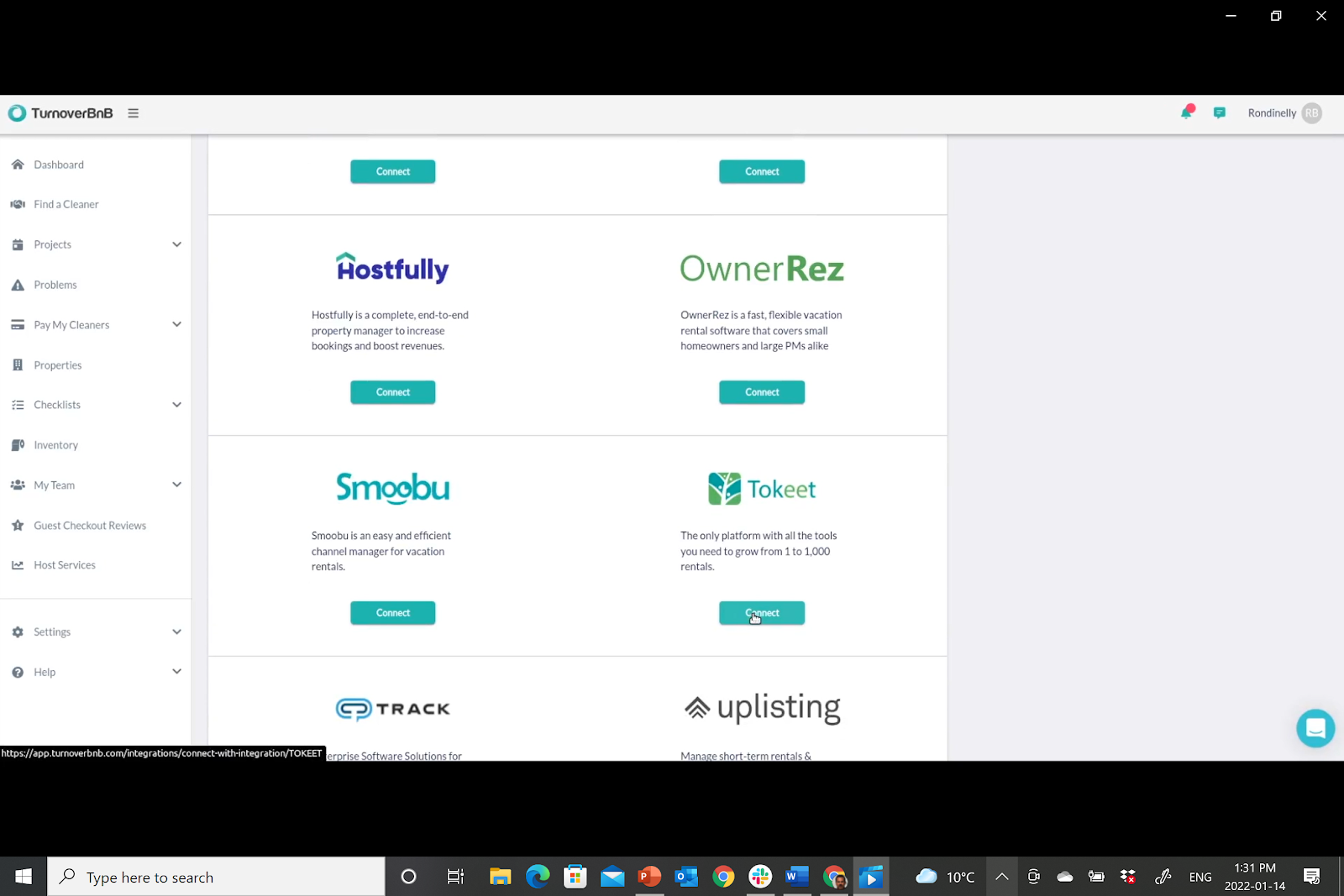The image size is (1344, 896).
Task: Connect the Smoobu integration
Action: tap(393, 613)
